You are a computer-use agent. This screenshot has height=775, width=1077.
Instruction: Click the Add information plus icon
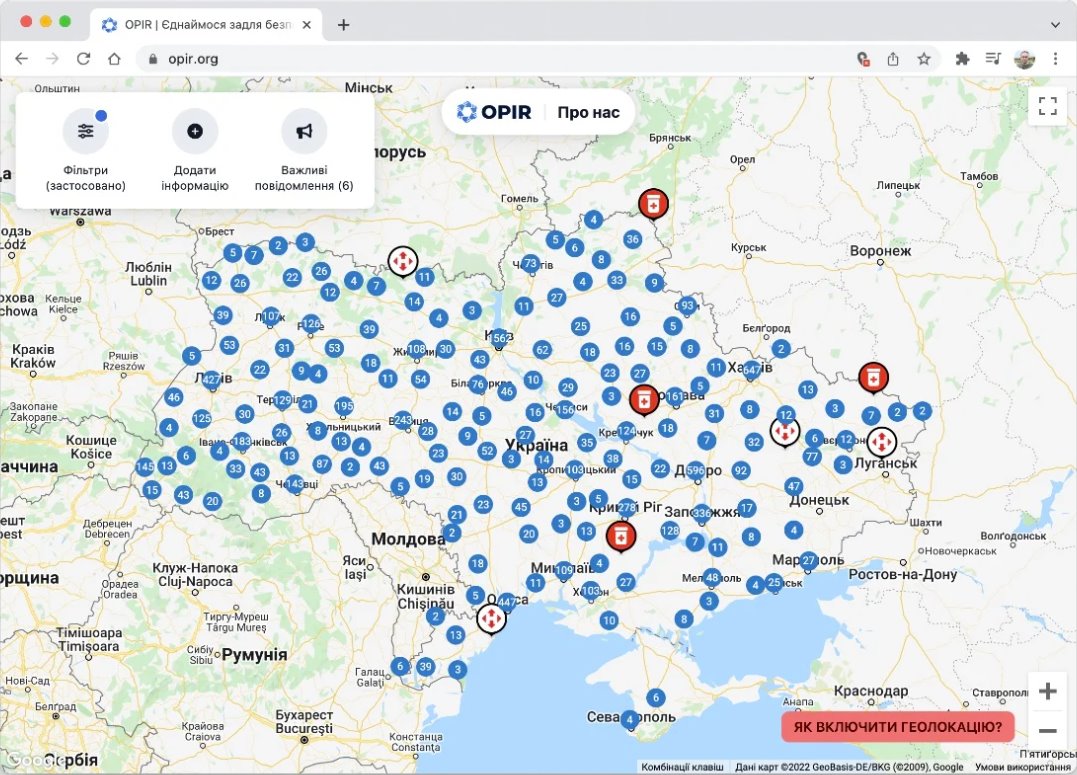pyautogui.click(x=194, y=131)
